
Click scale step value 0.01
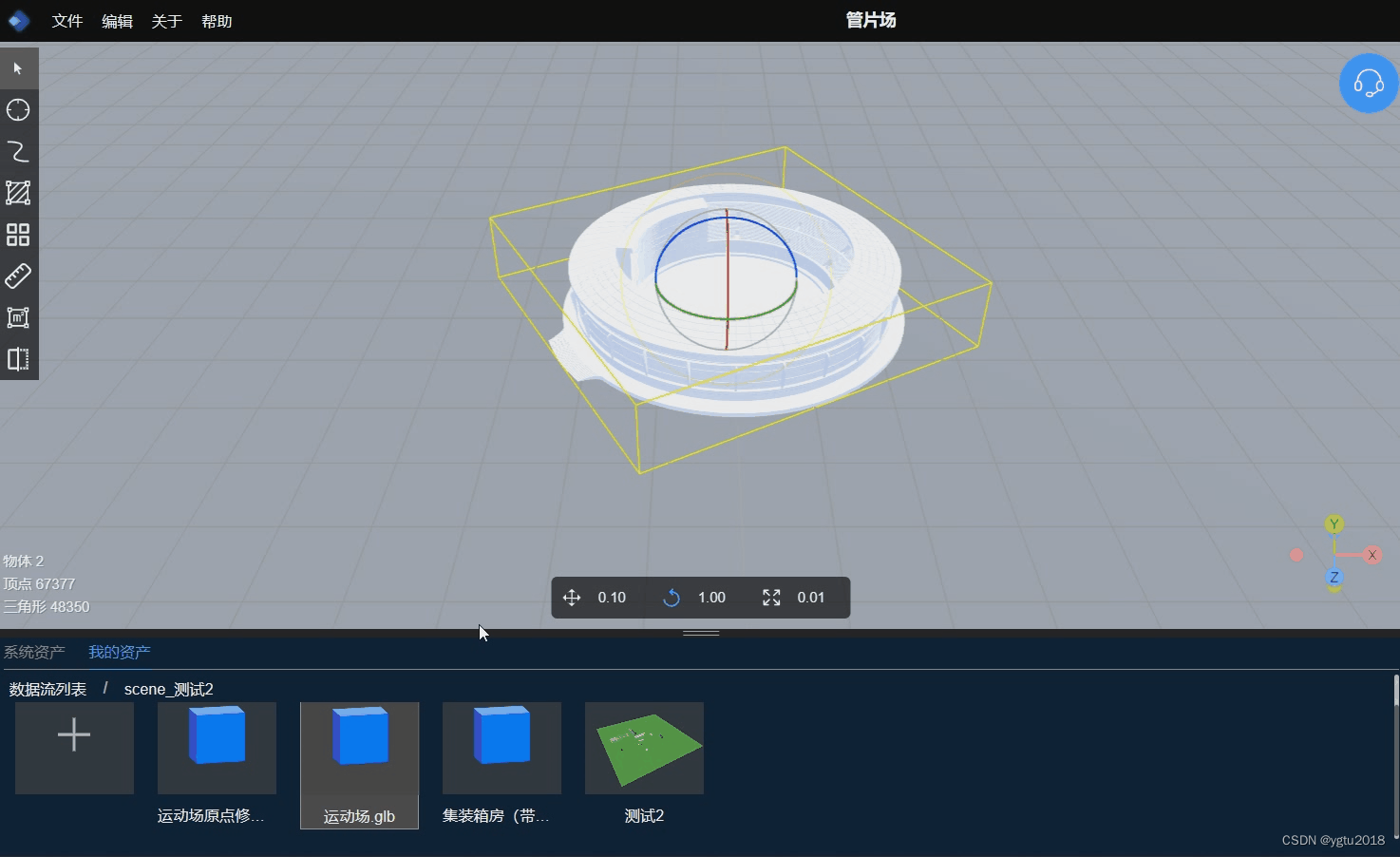pos(811,598)
